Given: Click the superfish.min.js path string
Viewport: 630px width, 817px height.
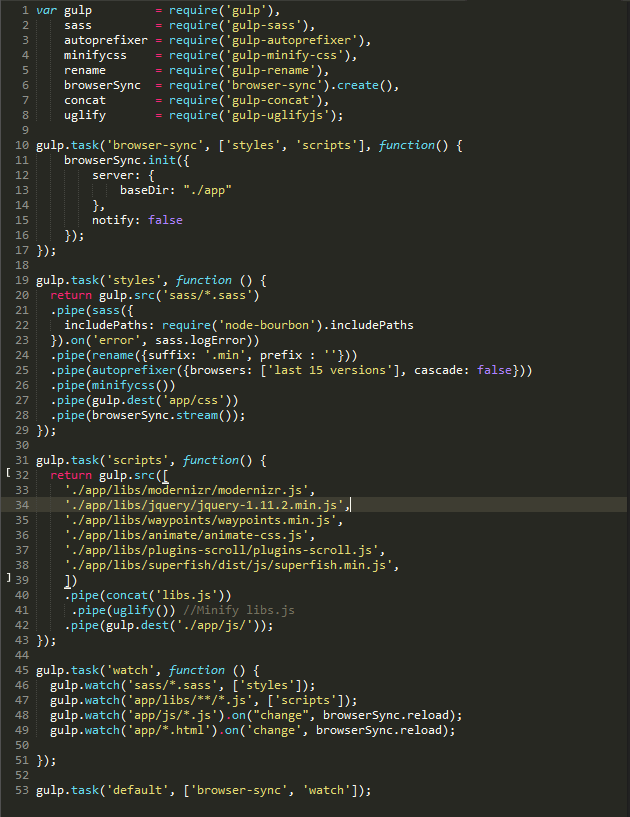Looking at the screenshot, I should (x=231, y=565).
